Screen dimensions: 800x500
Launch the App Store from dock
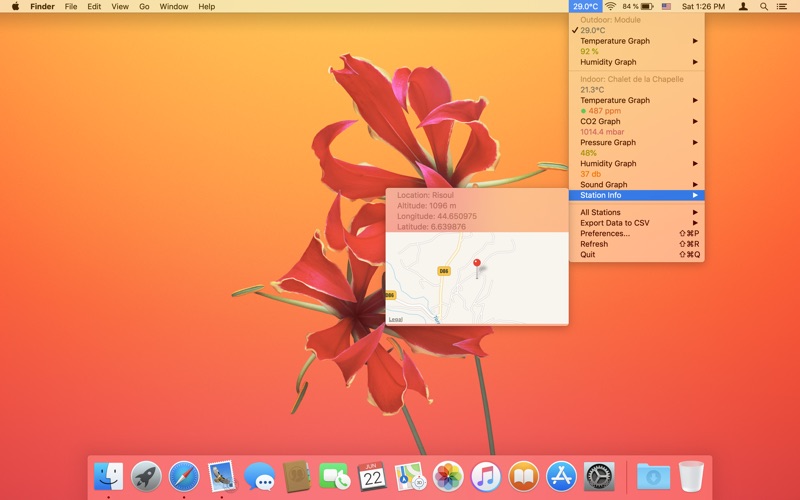[x=561, y=476]
